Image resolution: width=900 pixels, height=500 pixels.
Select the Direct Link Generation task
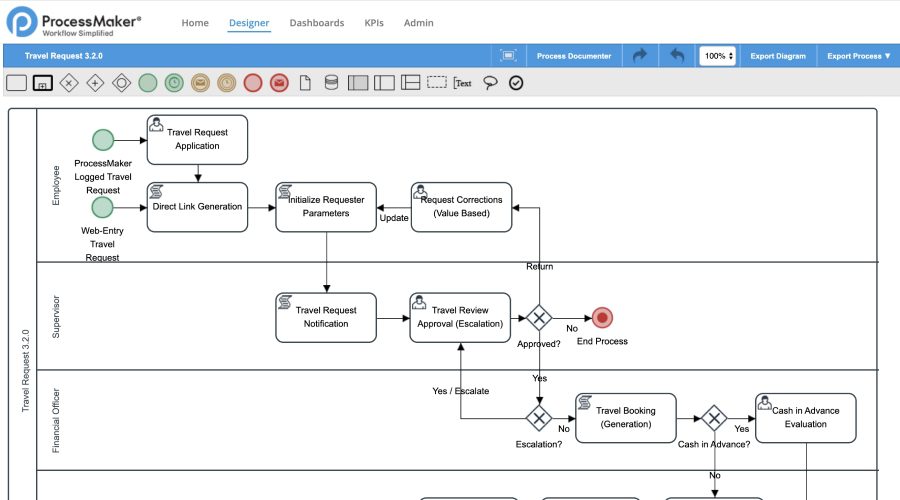pos(197,207)
